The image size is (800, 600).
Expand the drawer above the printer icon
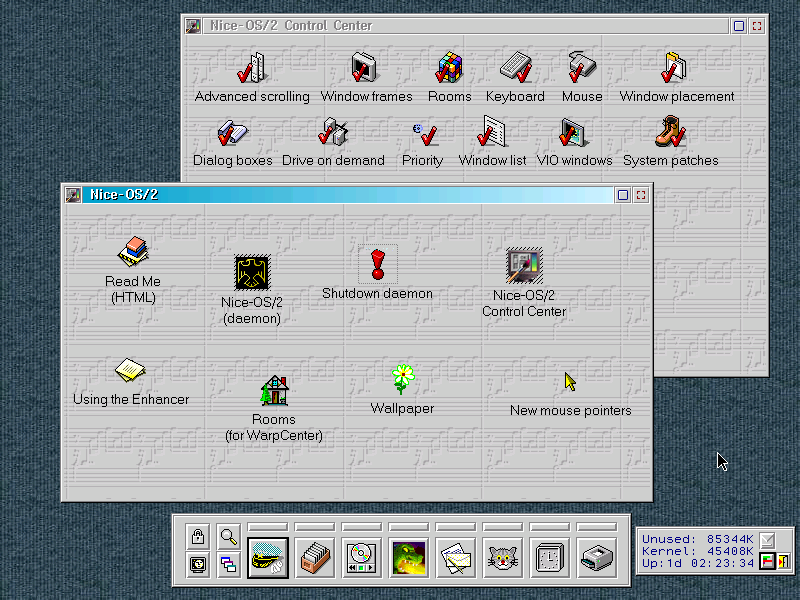tap(596, 527)
